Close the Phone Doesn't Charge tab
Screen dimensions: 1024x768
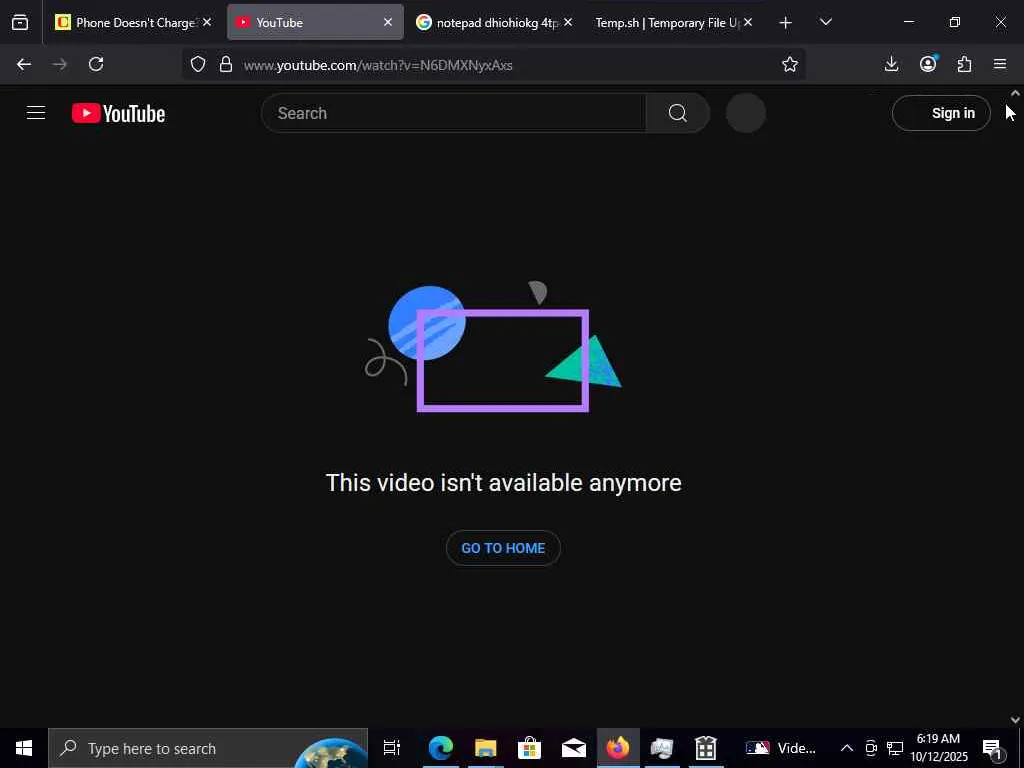click(207, 22)
